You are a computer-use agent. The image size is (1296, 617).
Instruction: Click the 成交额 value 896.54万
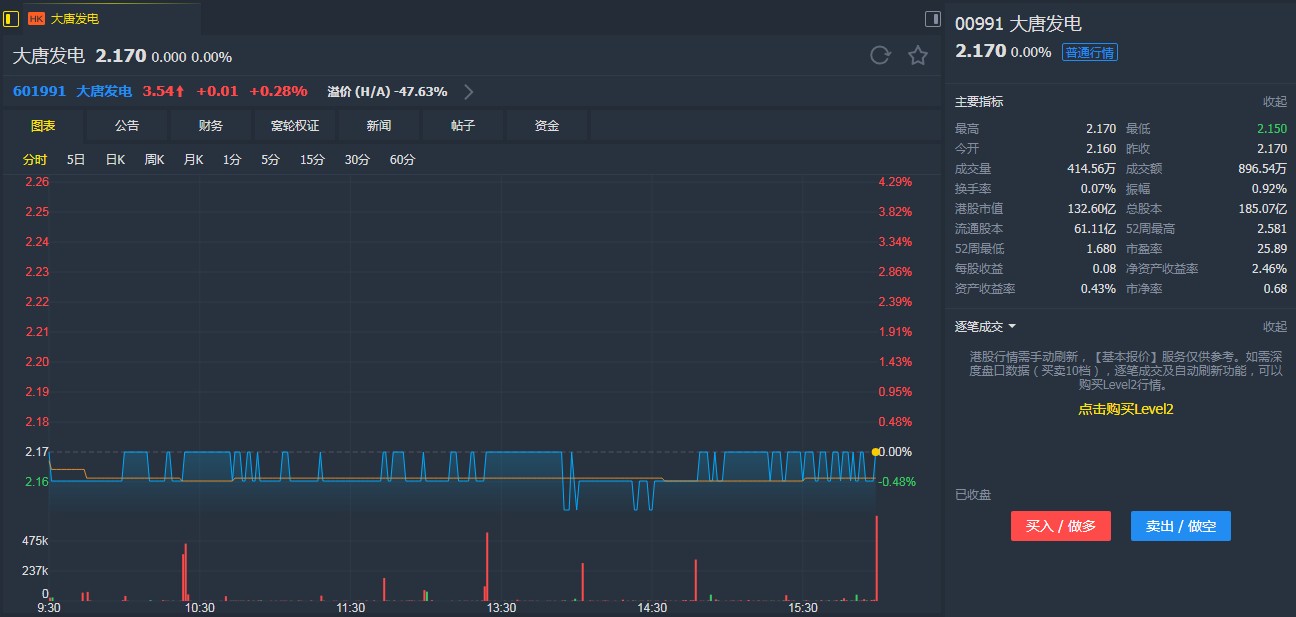click(x=1262, y=169)
